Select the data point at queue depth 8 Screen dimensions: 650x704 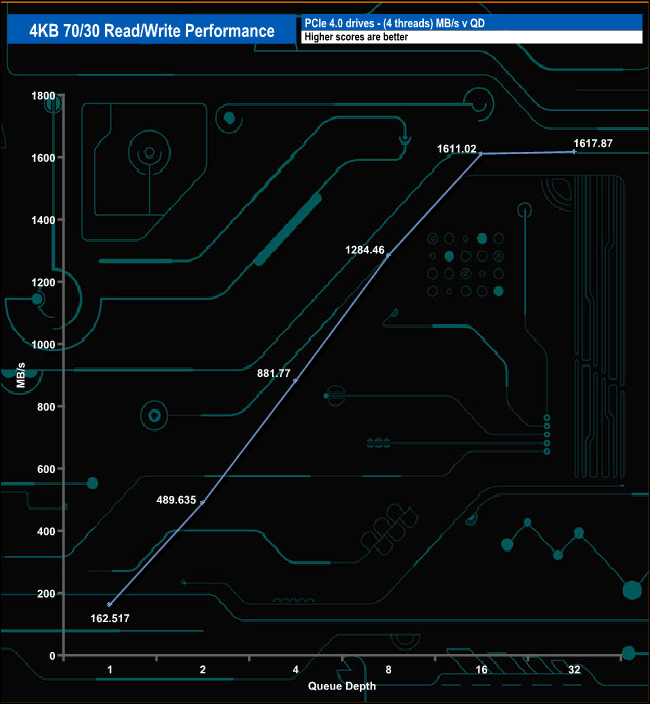click(x=388, y=255)
